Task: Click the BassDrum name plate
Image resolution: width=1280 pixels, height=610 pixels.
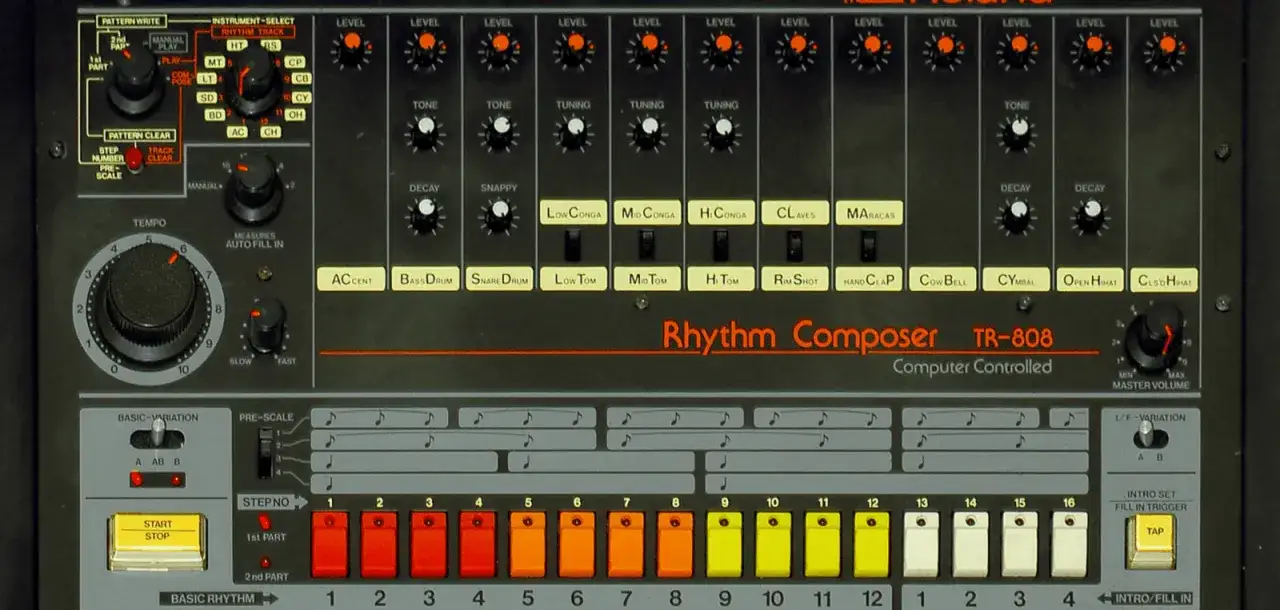Action: 425,280
